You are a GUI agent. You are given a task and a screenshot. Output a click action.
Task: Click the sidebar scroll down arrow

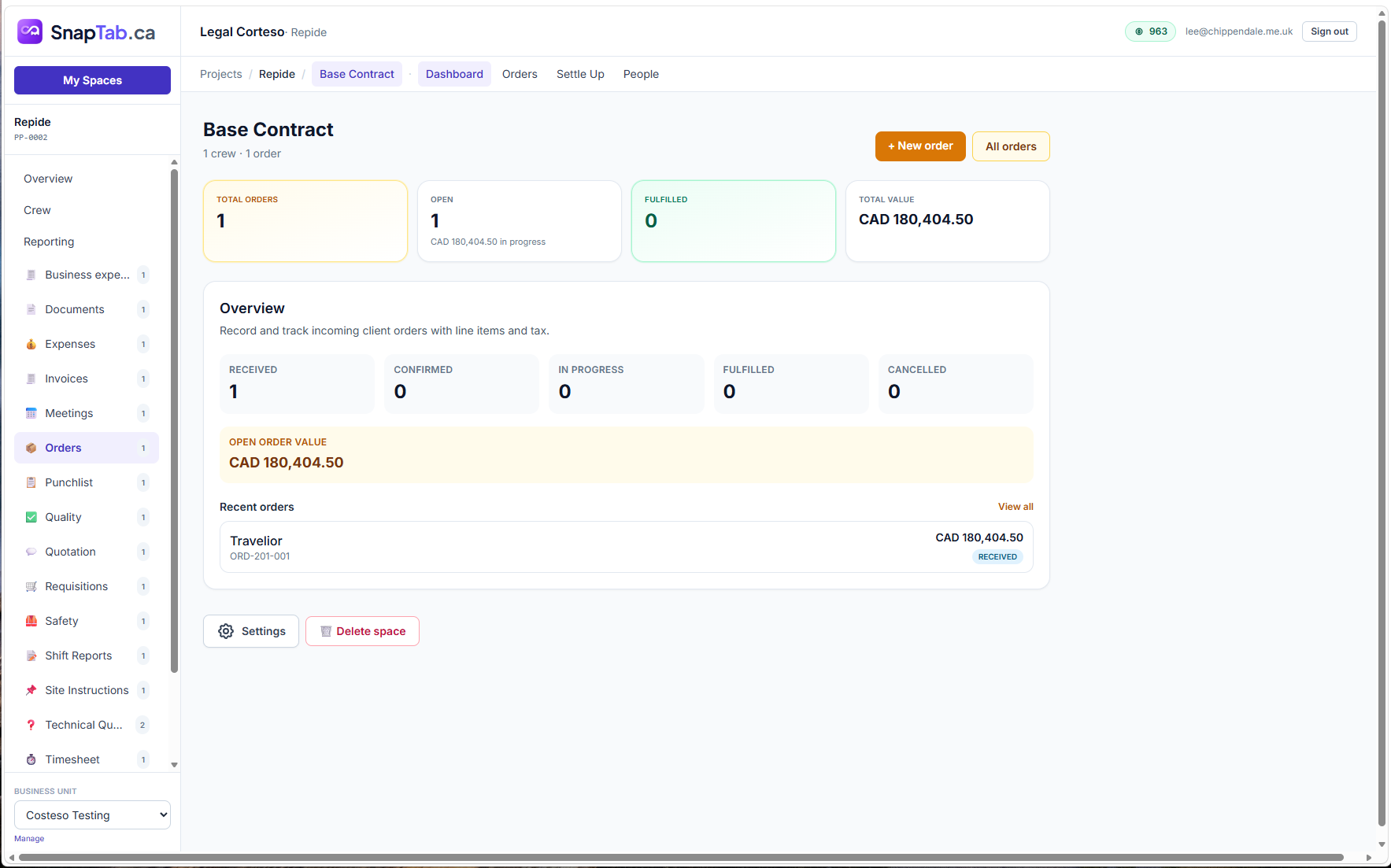[x=174, y=765]
